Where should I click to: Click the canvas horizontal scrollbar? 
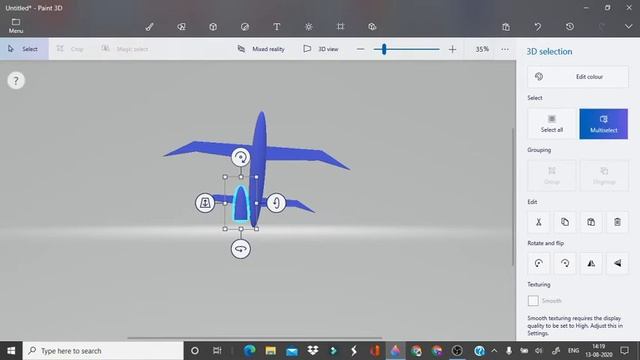pyautogui.click(x=255, y=338)
